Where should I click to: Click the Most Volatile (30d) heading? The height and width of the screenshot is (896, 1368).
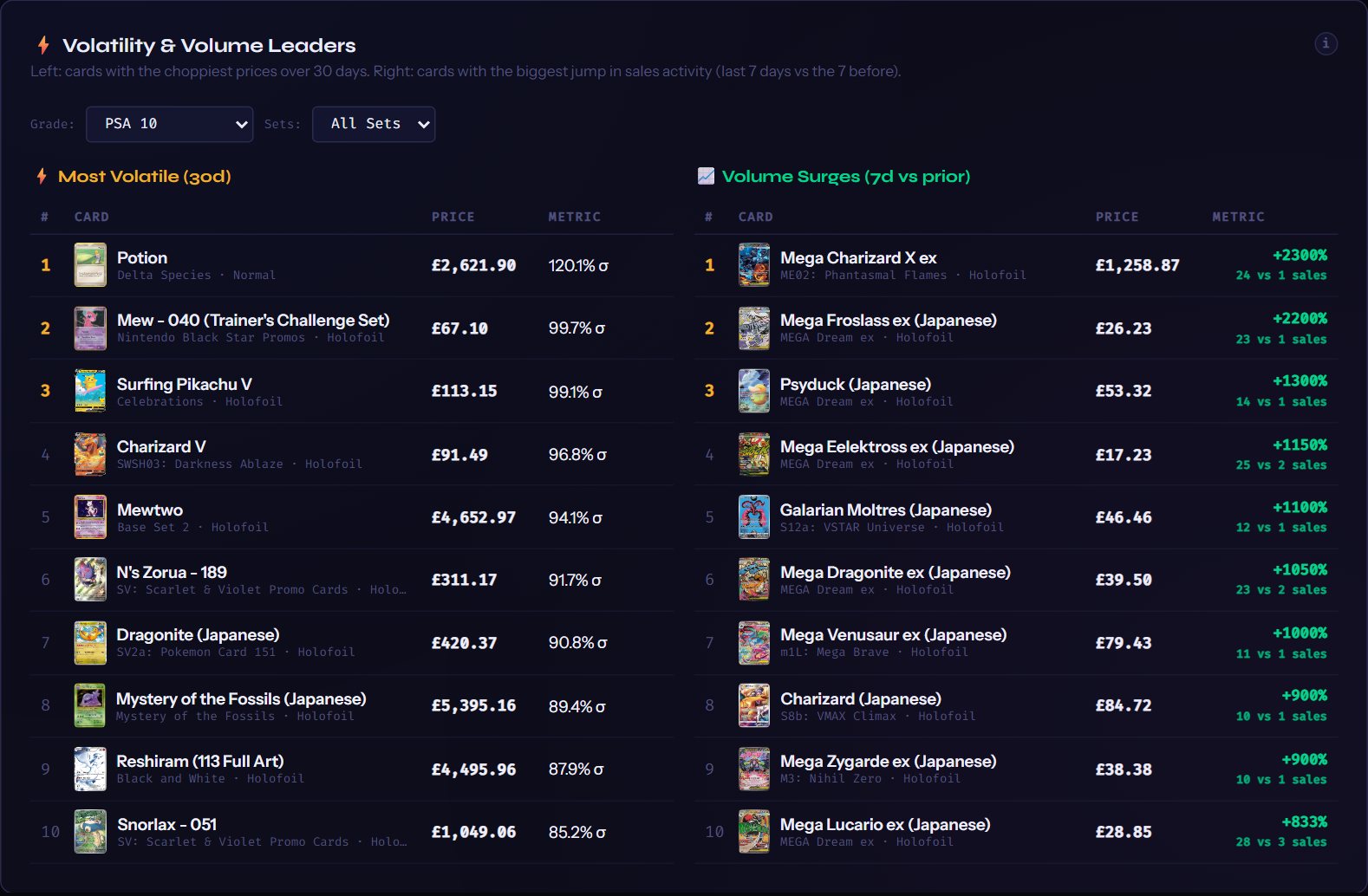[x=145, y=176]
